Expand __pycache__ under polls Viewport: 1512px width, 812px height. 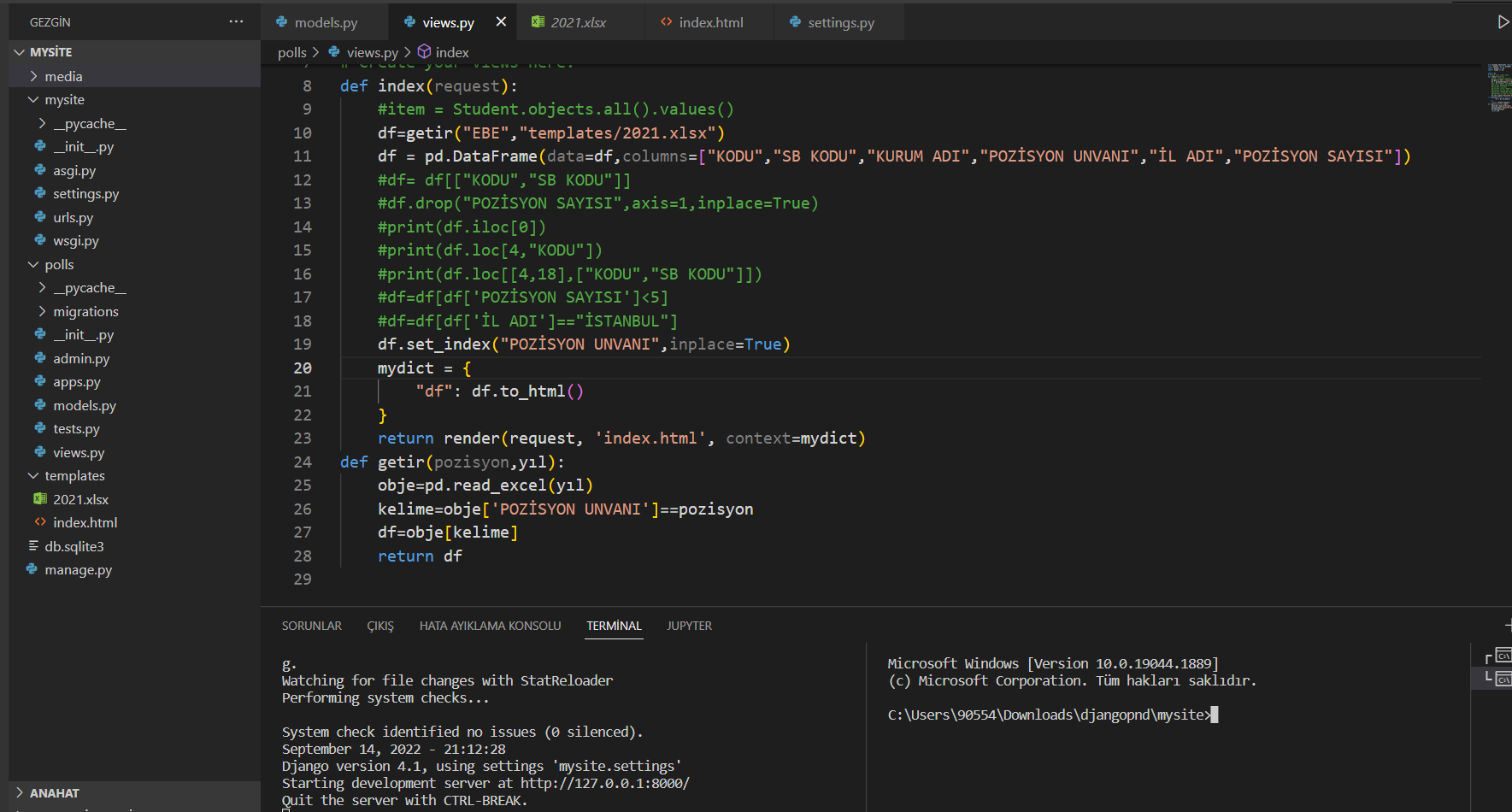pyautogui.click(x=42, y=287)
